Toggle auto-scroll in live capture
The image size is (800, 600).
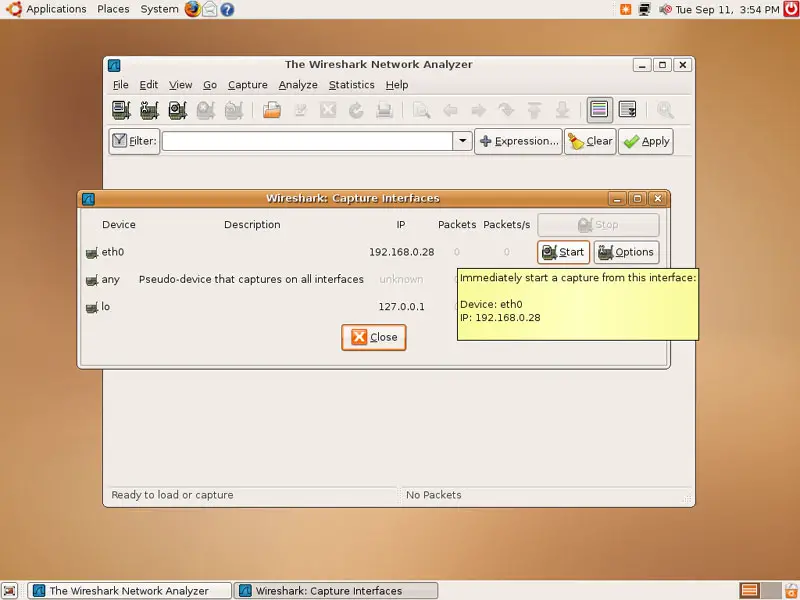[628, 110]
